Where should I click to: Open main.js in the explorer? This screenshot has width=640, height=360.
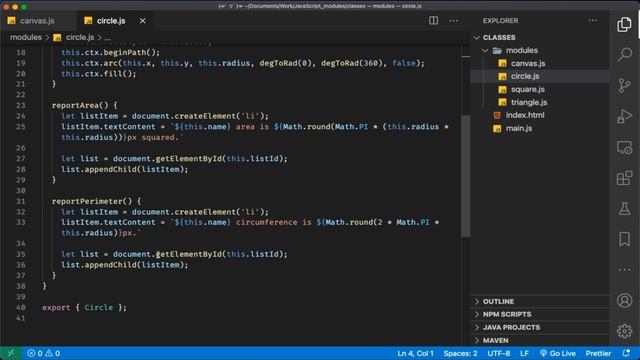[519, 128]
